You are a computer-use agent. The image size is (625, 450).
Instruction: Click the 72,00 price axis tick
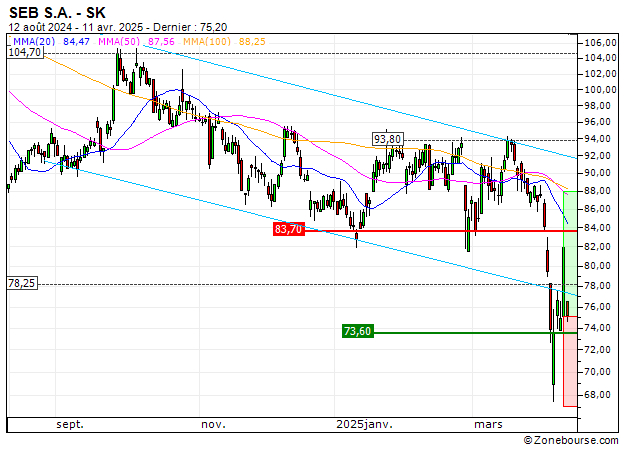(597, 350)
